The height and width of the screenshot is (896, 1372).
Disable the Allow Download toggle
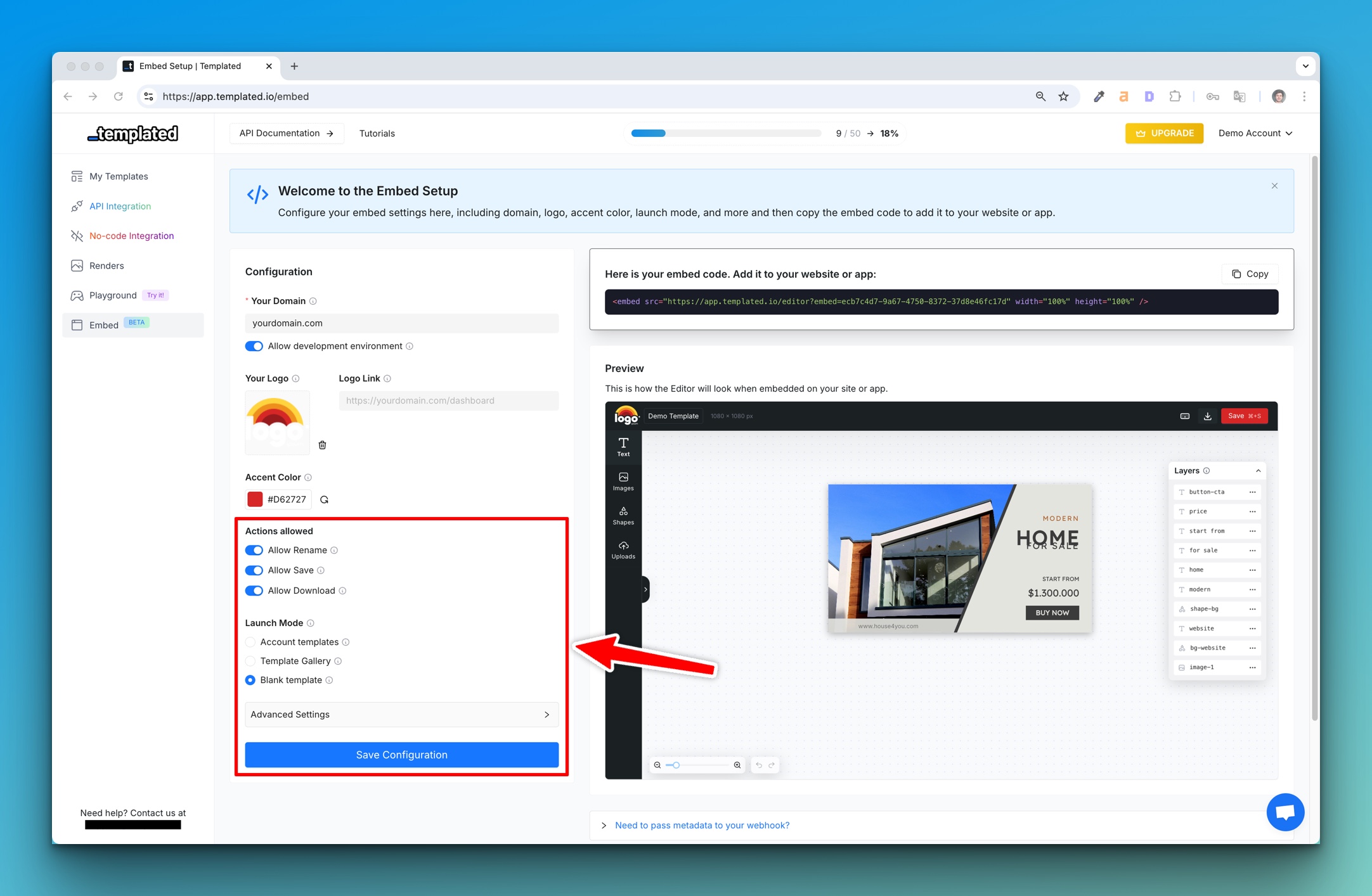pyautogui.click(x=254, y=591)
